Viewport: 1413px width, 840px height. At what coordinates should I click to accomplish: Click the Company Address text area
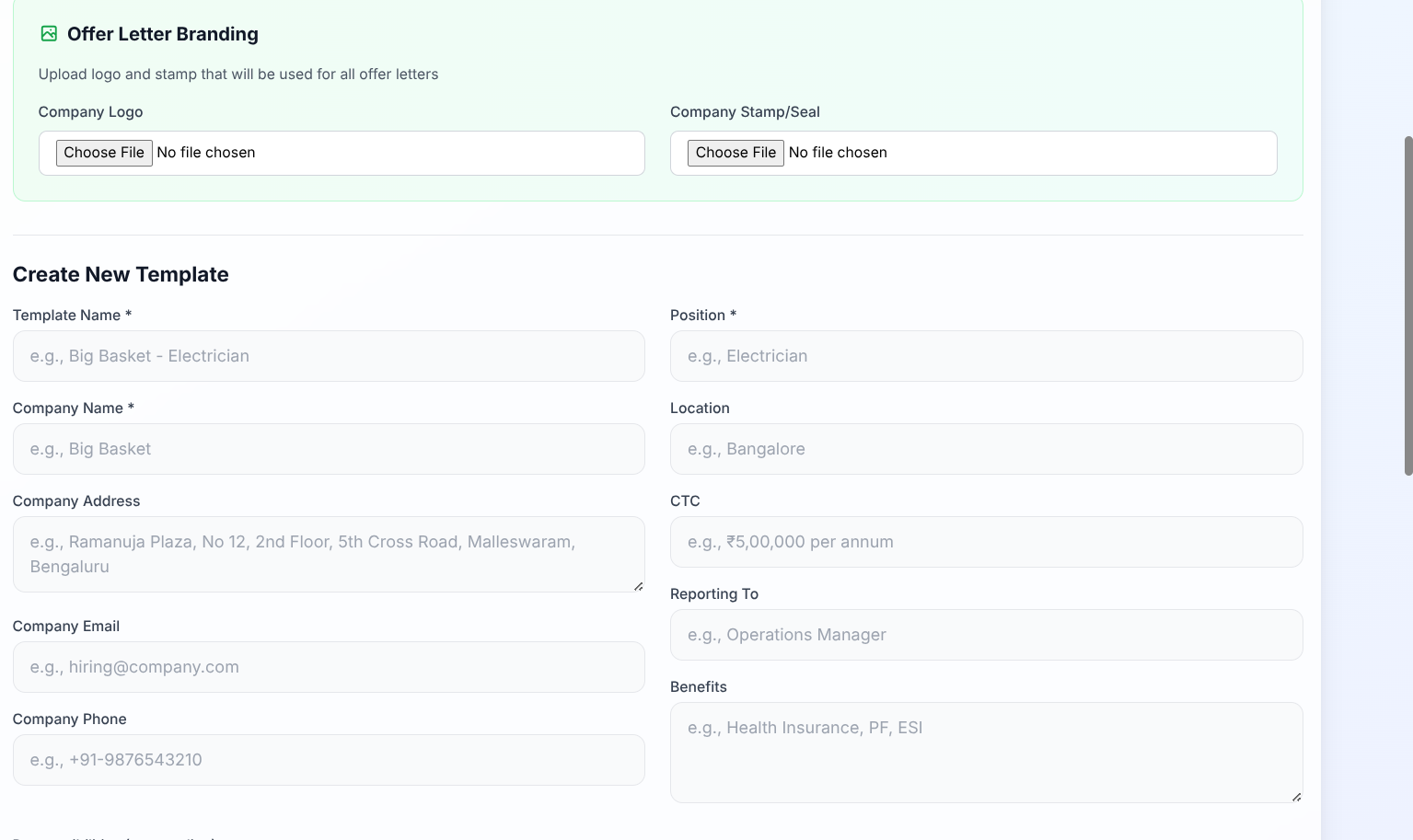click(x=329, y=554)
